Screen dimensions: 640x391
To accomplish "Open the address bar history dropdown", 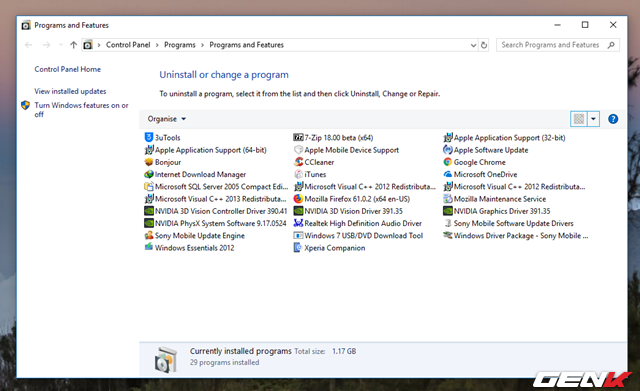I will 473,45.
